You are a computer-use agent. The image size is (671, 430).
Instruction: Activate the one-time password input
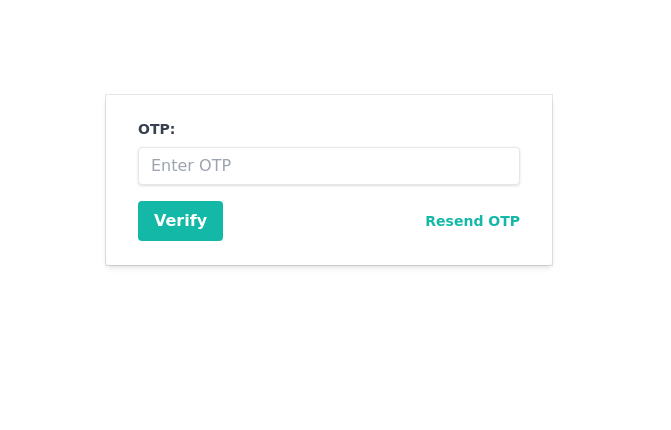328,166
